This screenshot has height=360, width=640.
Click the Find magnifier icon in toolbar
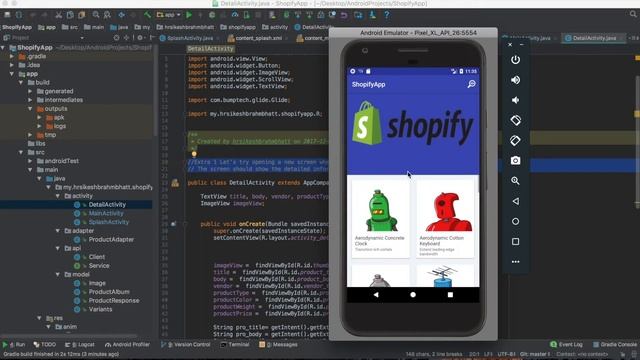point(96,15)
